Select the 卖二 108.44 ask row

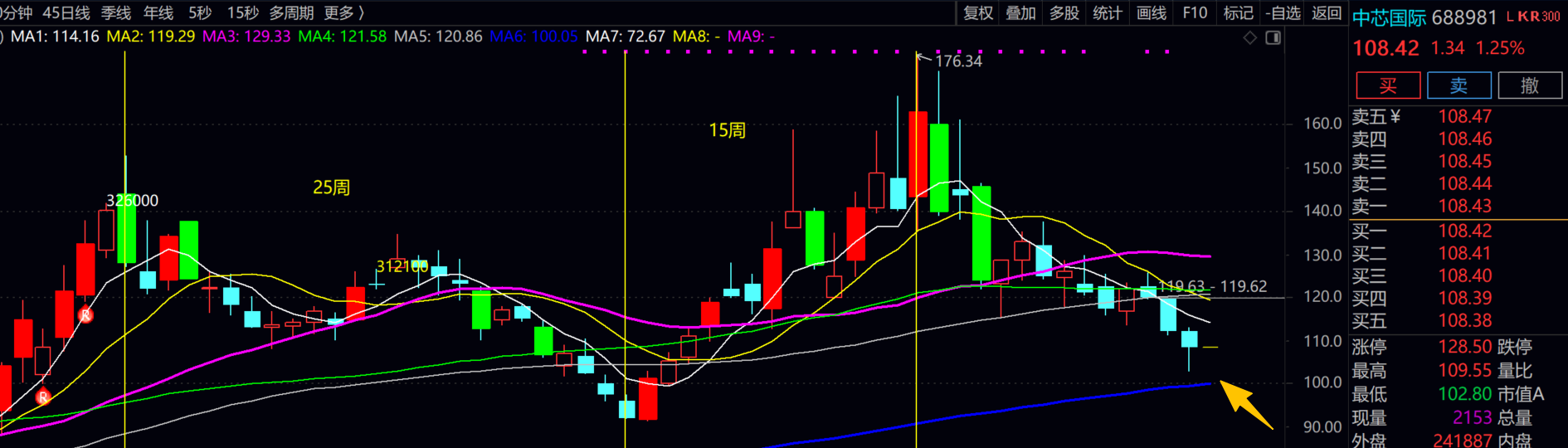[1458, 184]
